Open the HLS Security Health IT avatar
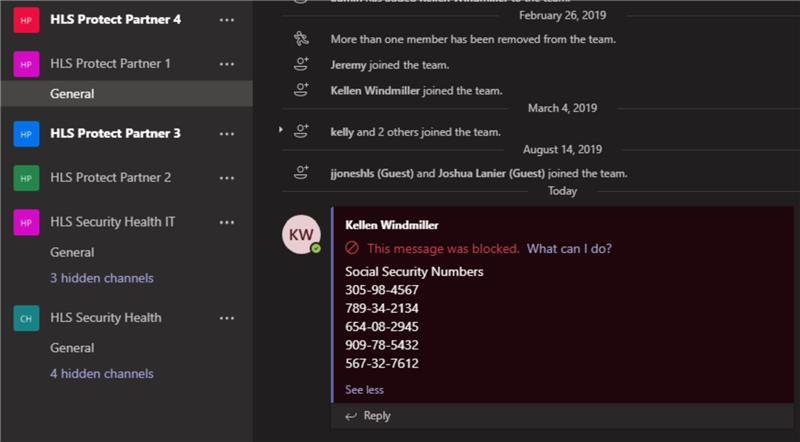800x442 pixels. point(27,222)
